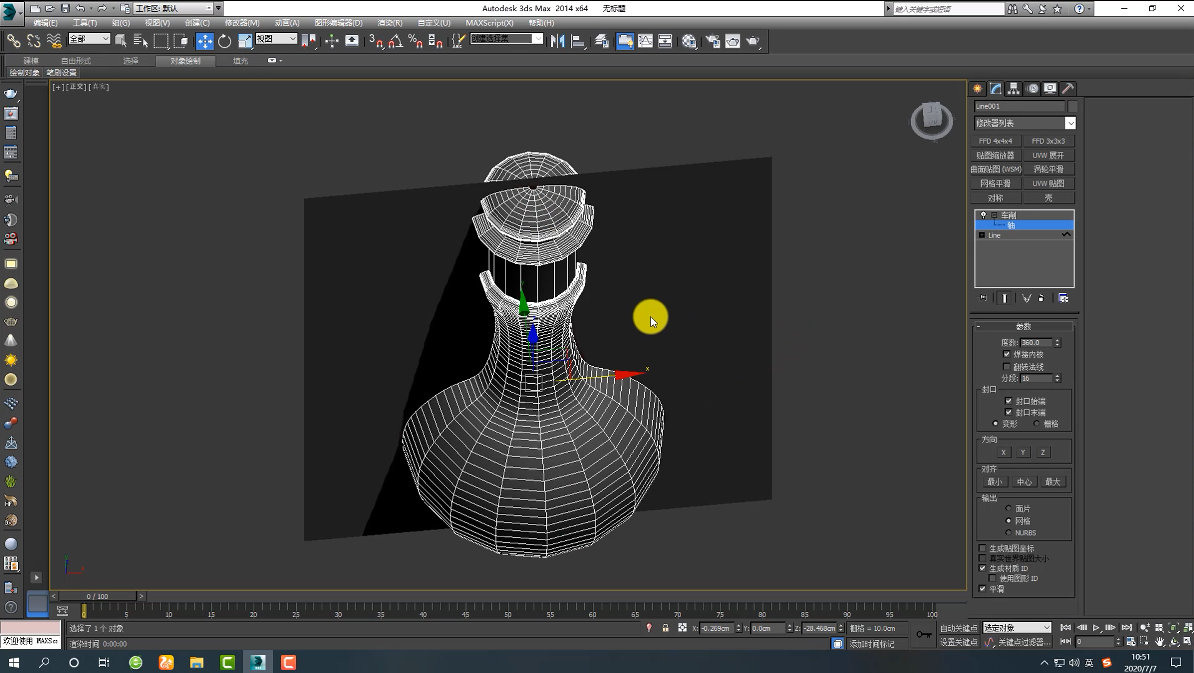Click the Align tool icon
1194x673 pixels.
pyautogui.click(x=578, y=41)
